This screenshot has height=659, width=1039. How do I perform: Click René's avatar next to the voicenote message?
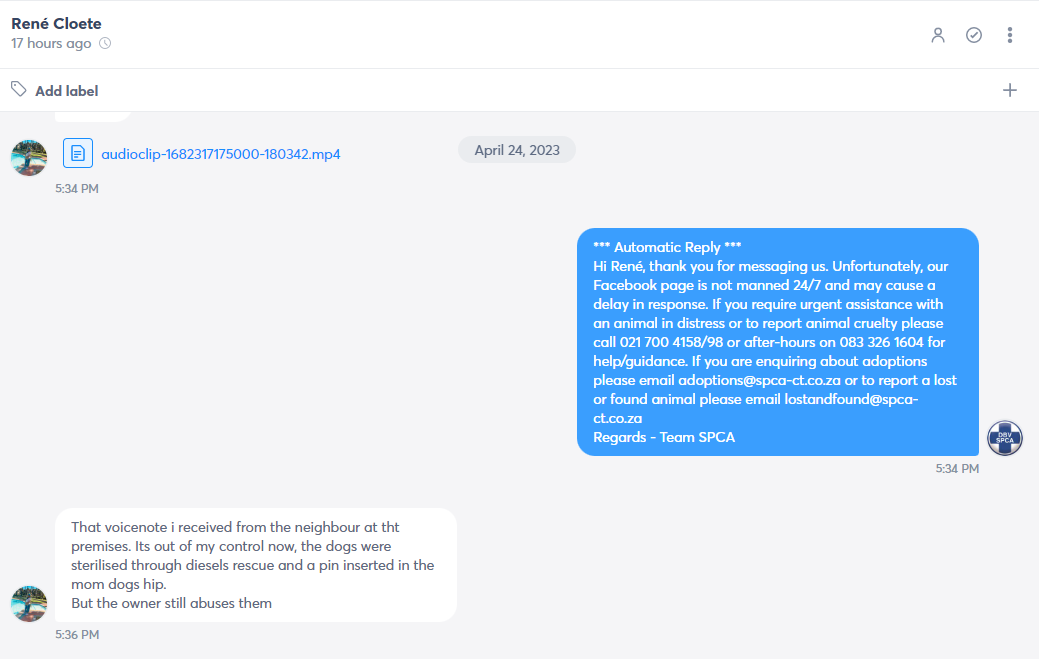coord(28,603)
